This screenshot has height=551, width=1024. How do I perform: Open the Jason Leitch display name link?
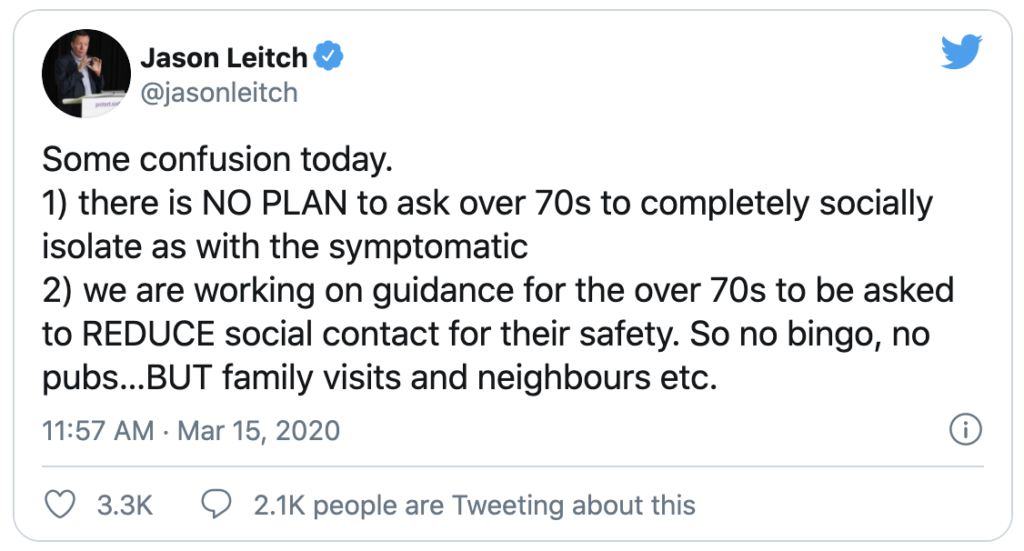[x=224, y=57]
